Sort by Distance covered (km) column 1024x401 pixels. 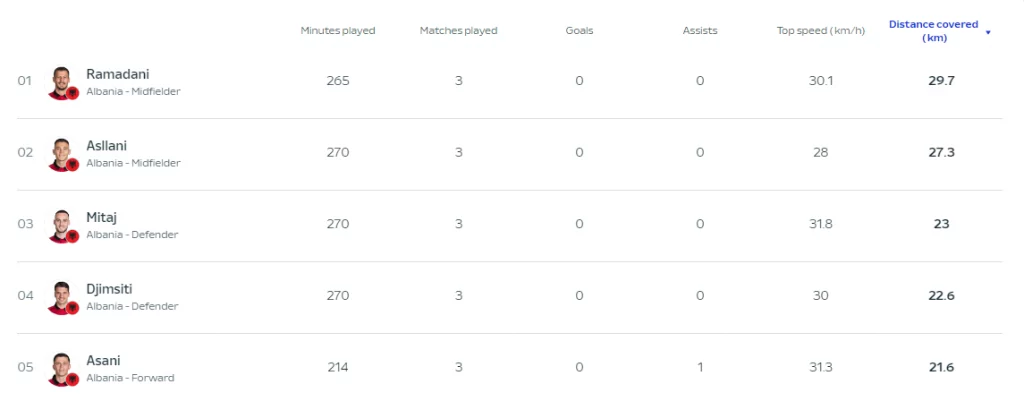[x=933, y=31]
